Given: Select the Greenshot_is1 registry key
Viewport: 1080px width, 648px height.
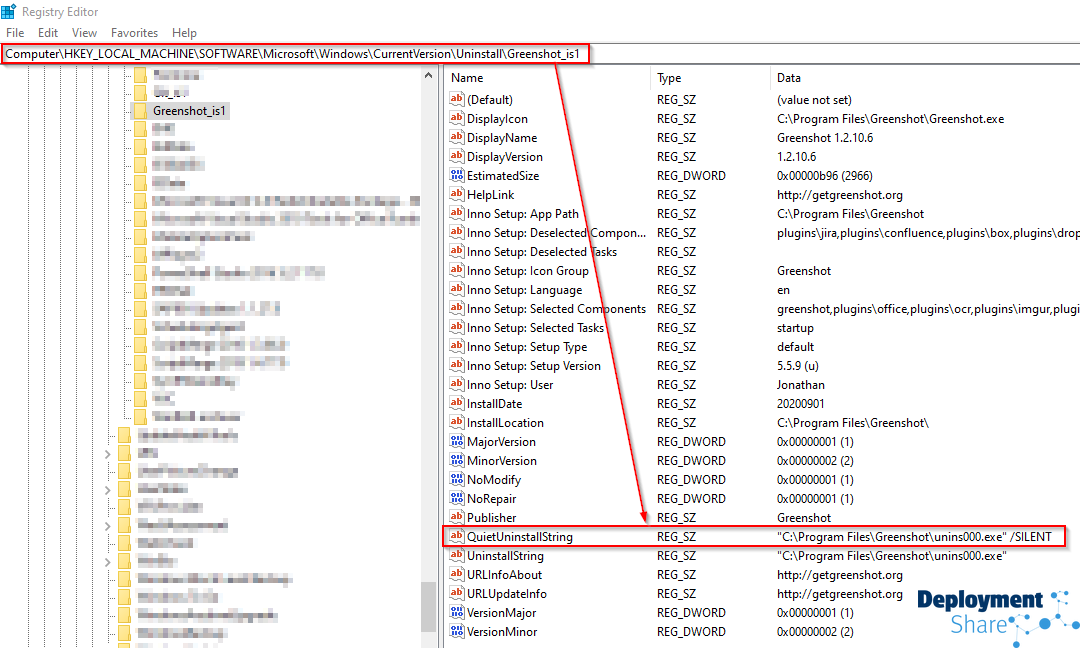Looking at the screenshot, I should (189, 110).
